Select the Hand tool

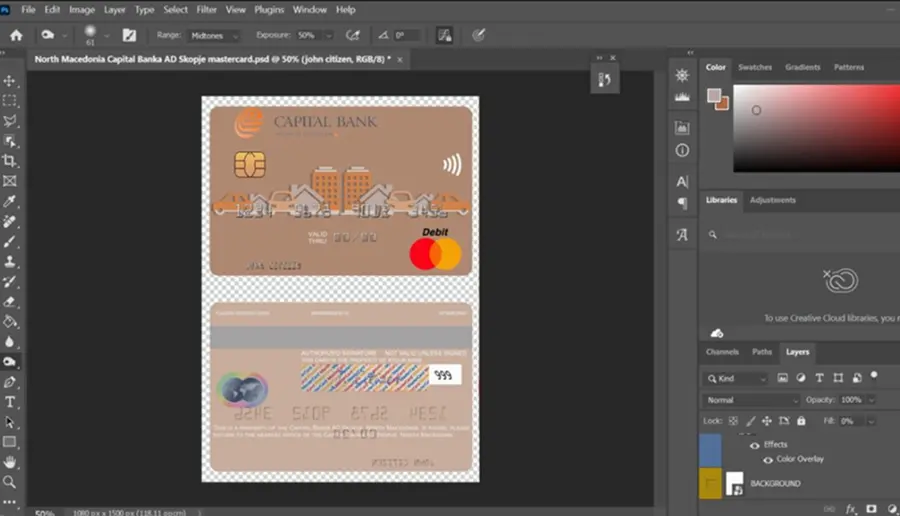pyautogui.click(x=10, y=462)
